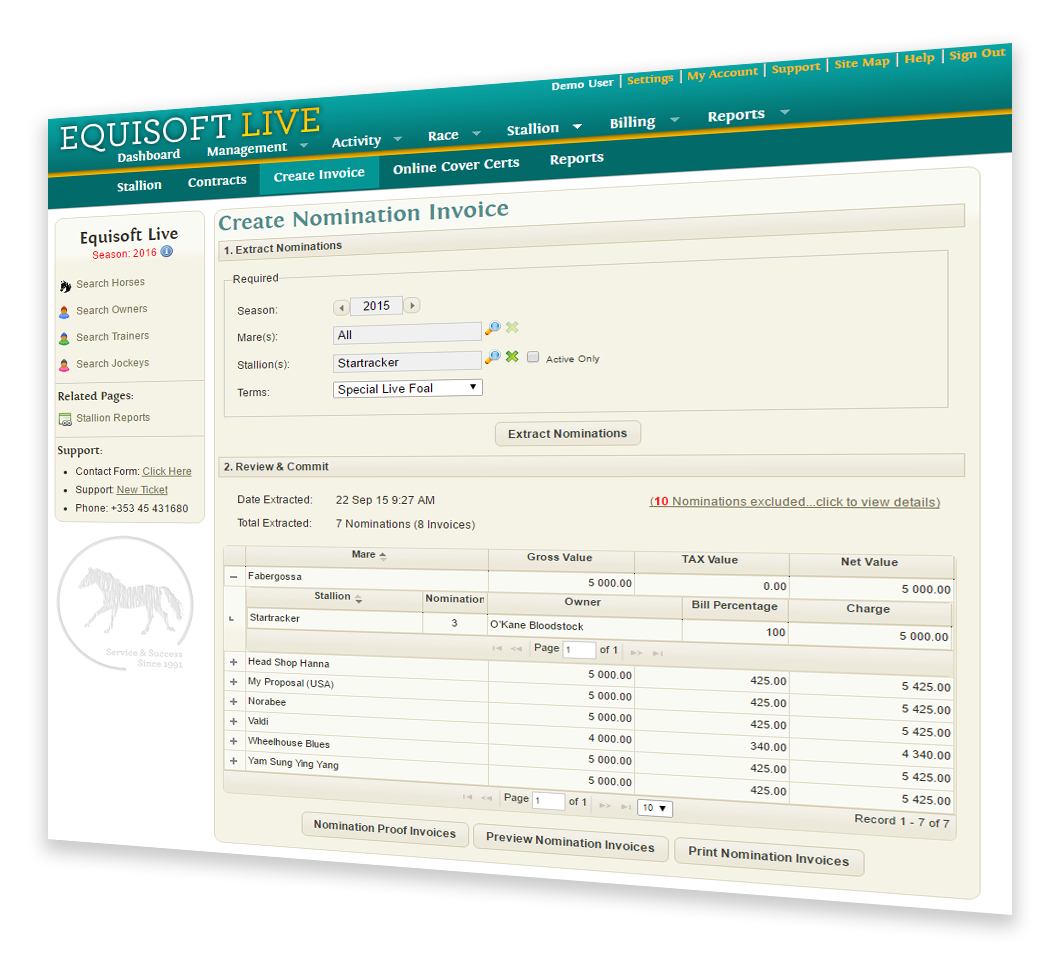
Task: Clear Startracker stallion with green X icon
Action: click(512, 356)
